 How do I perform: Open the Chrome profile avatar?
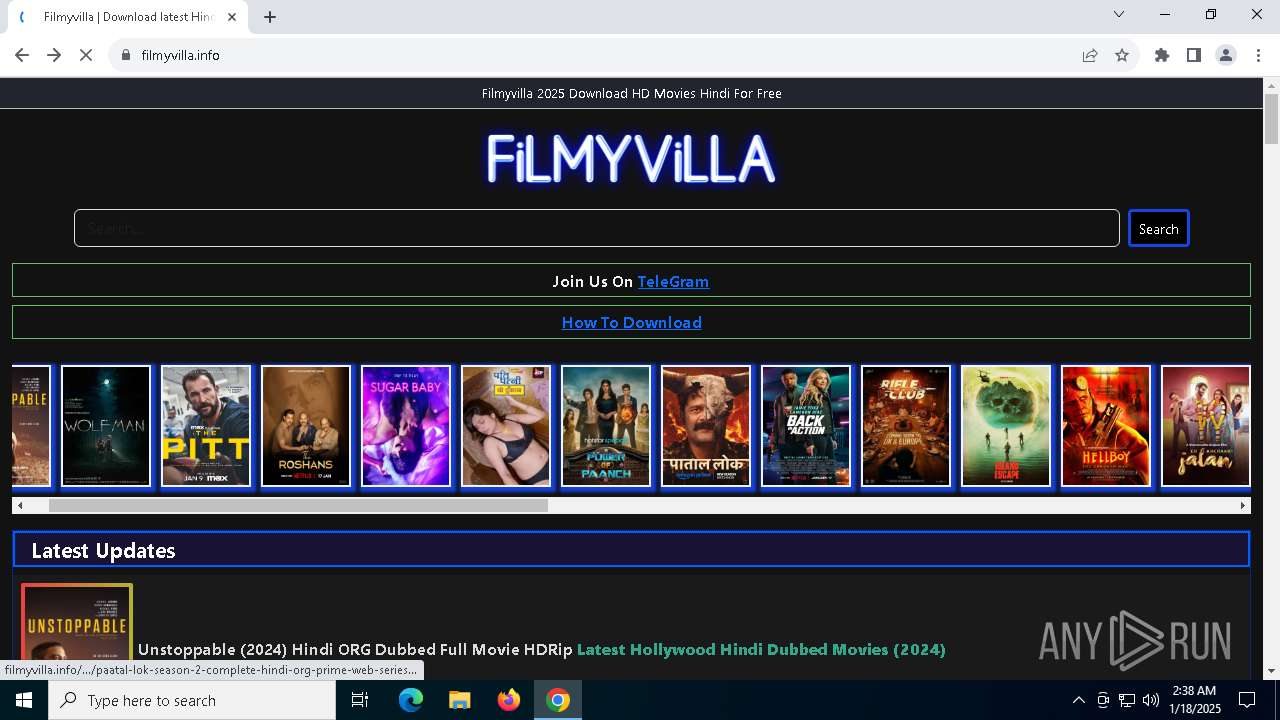(1226, 55)
